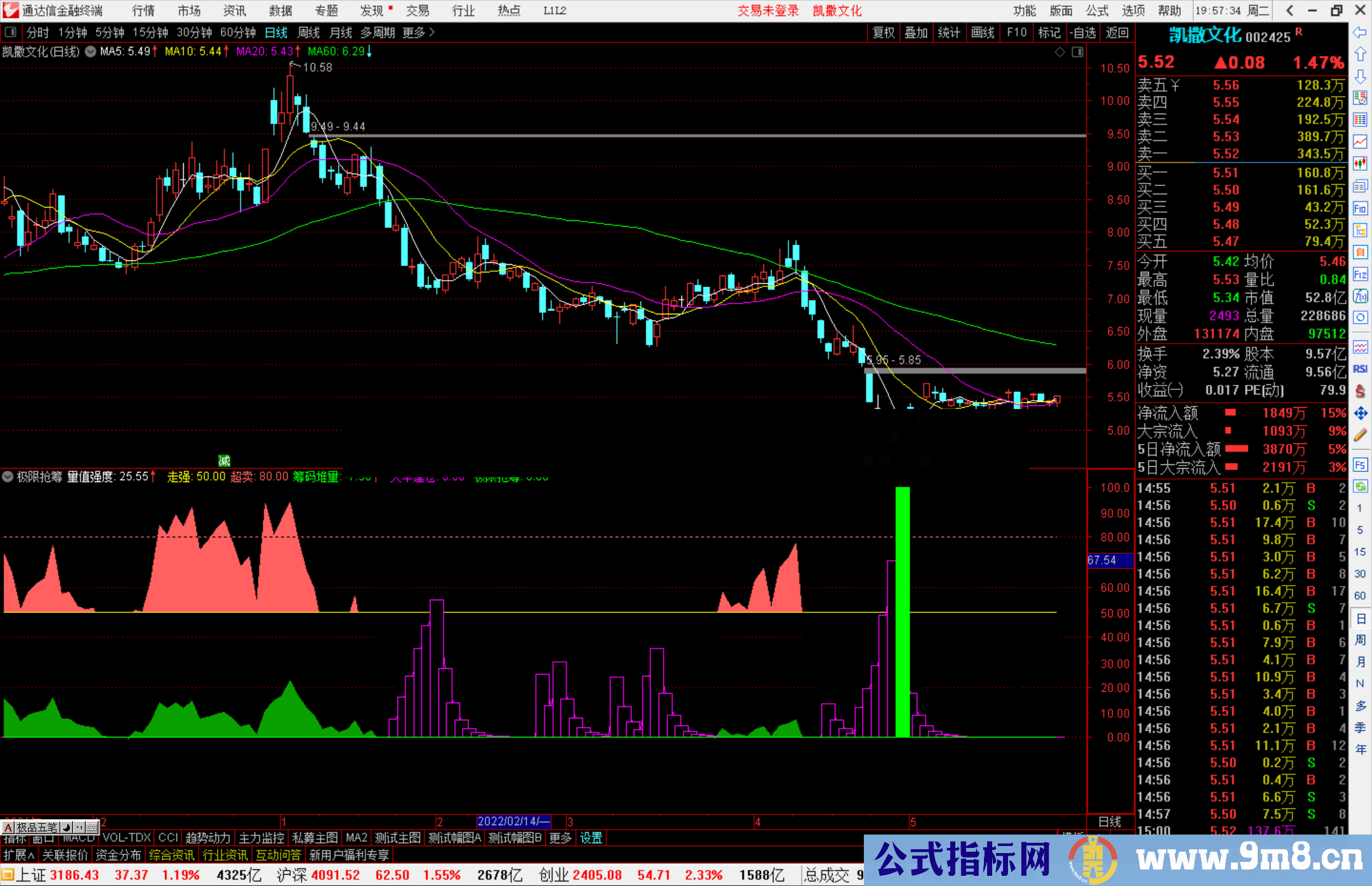Select the pencil drawing tool icon
This screenshot has height=886, width=1372.
point(1360,435)
